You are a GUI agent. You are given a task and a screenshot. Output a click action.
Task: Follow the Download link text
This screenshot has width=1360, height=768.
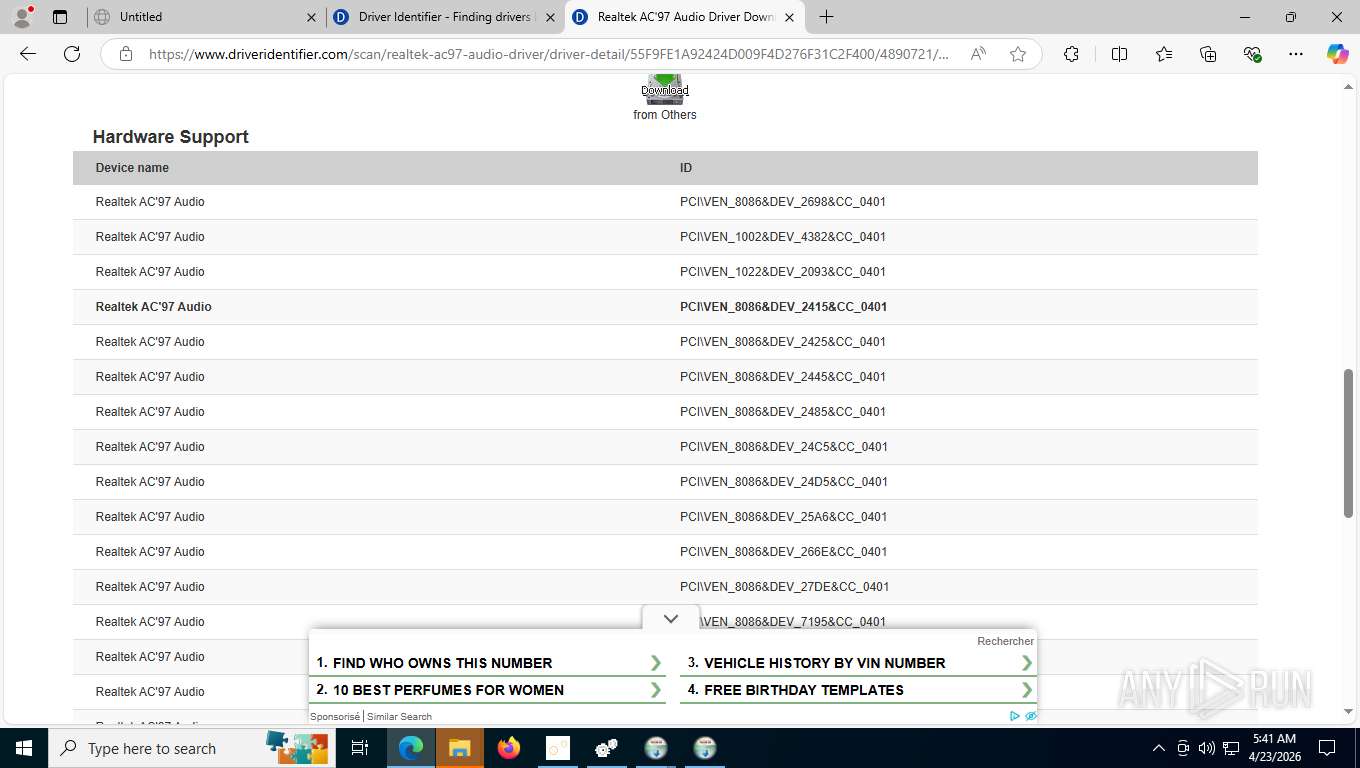pos(665,90)
